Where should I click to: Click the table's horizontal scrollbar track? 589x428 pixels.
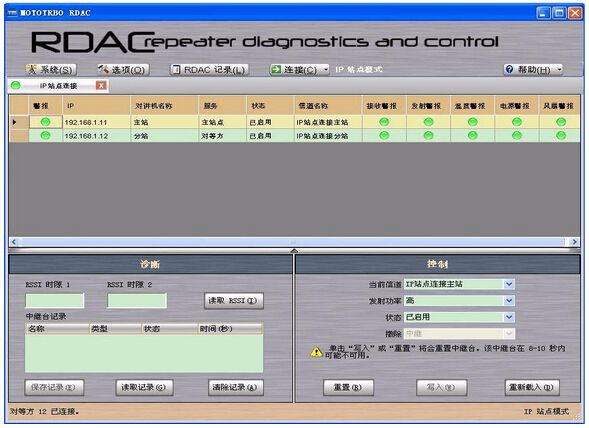(x=294, y=242)
